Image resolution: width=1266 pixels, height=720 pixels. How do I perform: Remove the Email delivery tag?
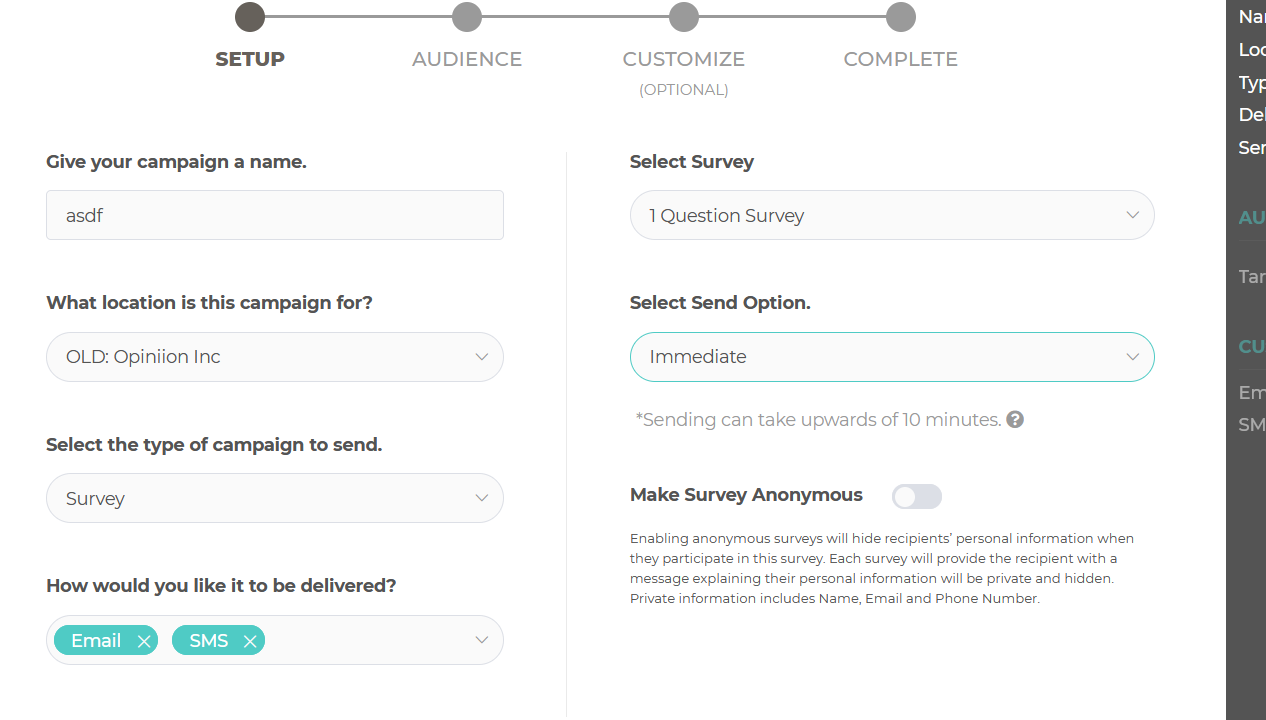144,642
